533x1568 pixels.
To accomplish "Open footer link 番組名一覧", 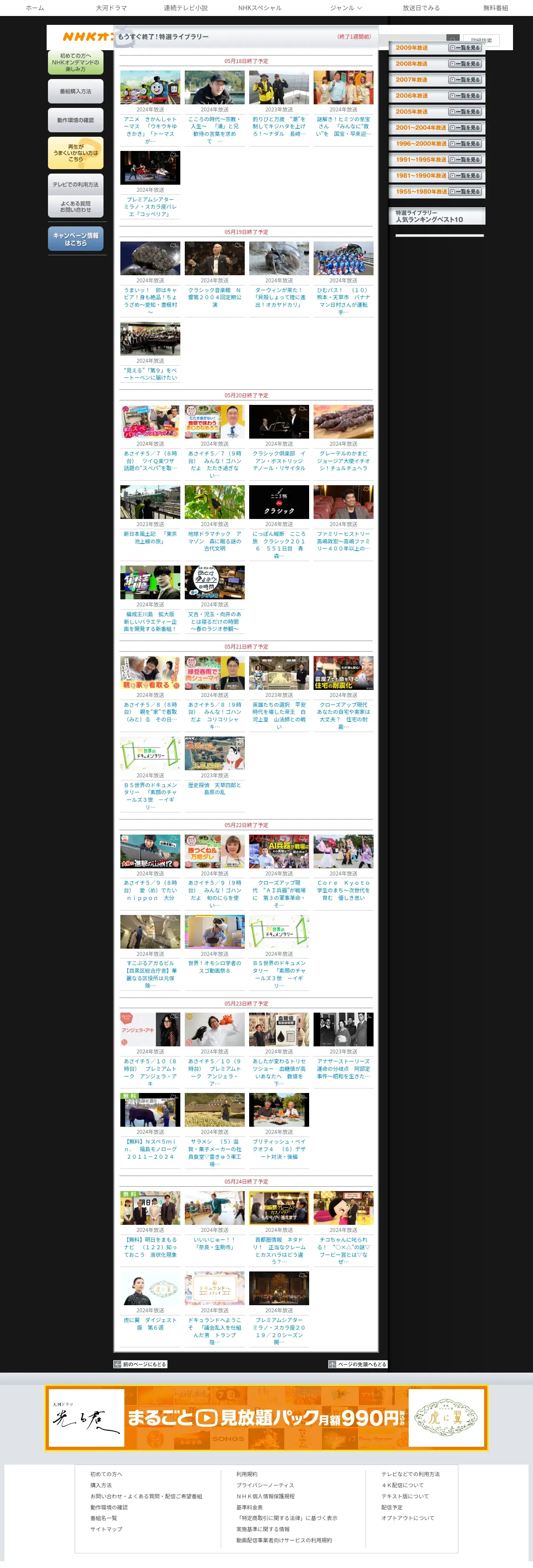I will click(103, 1518).
